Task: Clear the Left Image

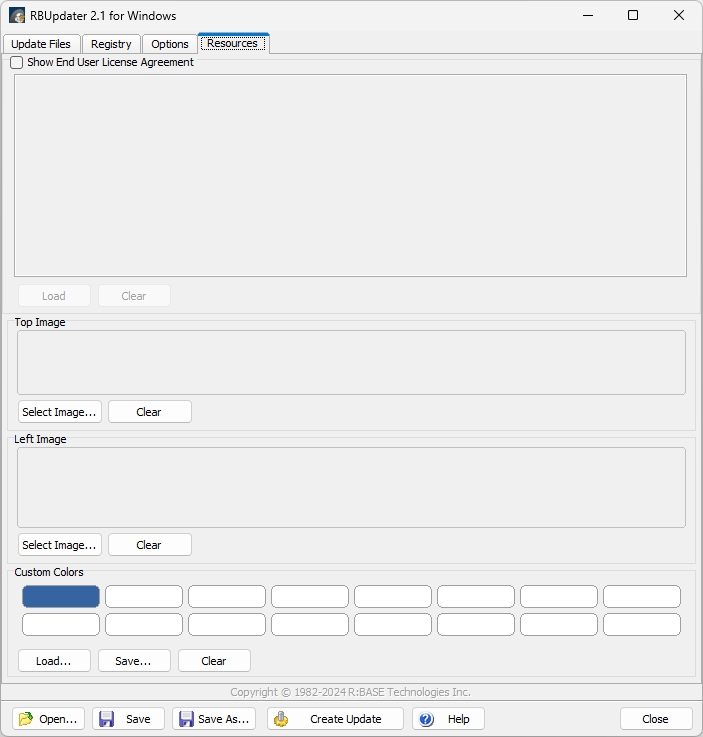Action: pos(150,545)
